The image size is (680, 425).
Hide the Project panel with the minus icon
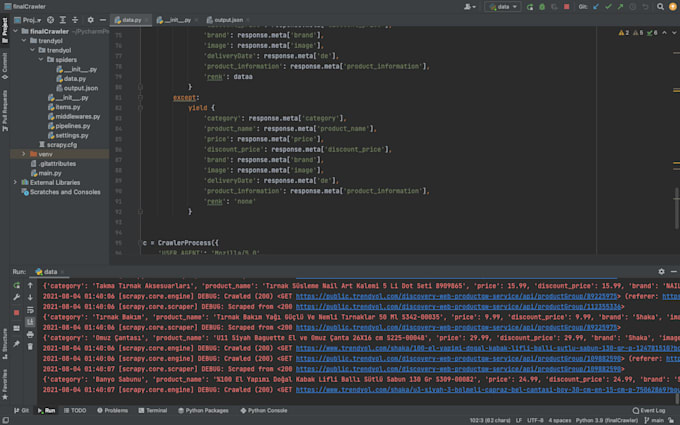click(x=103, y=20)
